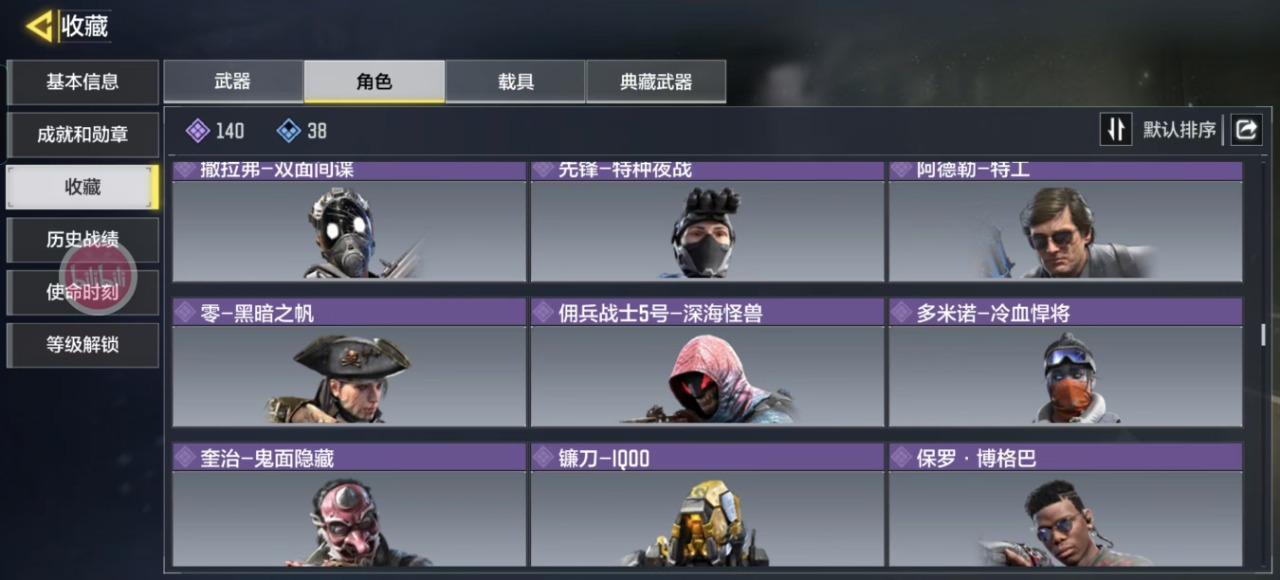Click the purple rarity icon beside 零-黑暗之帆

point(185,313)
